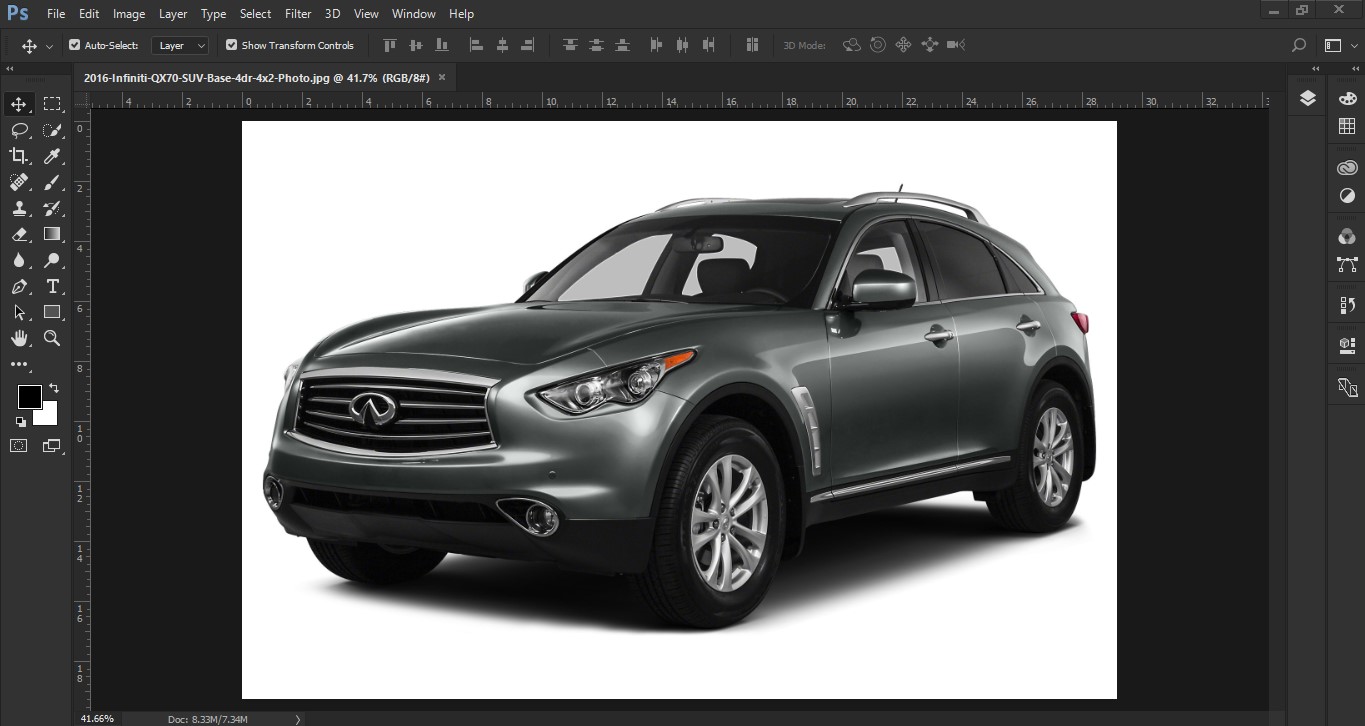Select the Rectangle shape tool
Viewport: 1365px width, 726px height.
coord(52,312)
